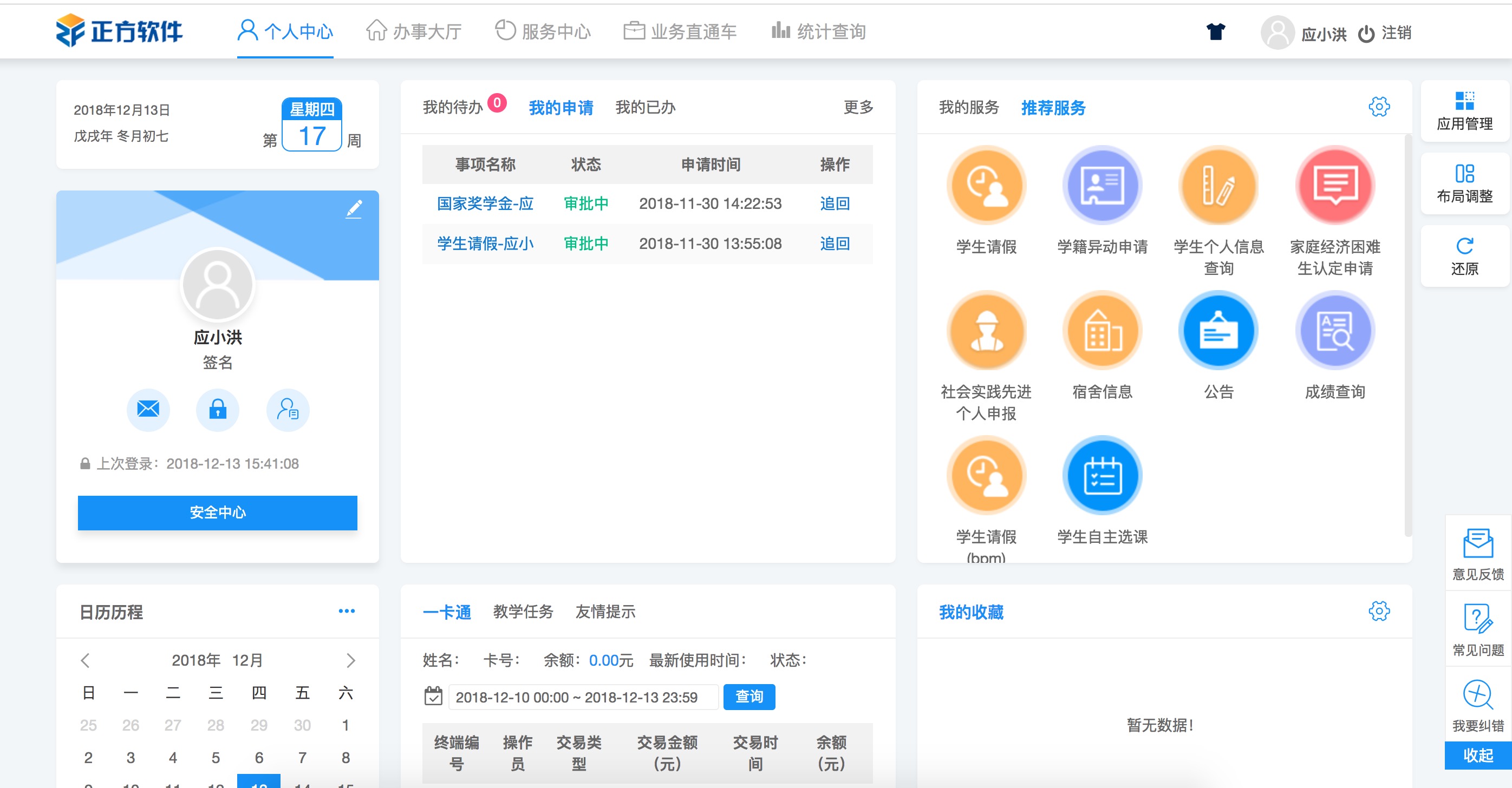The image size is (1512, 788).
Task: Select day 6 in the calendar
Action: pos(259,757)
